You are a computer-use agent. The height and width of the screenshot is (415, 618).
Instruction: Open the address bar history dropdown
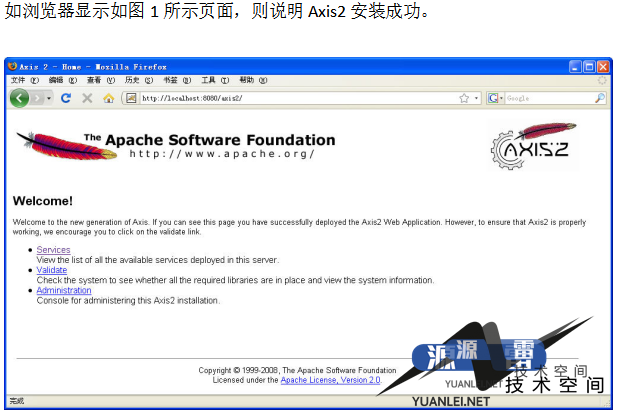click(476, 98)
